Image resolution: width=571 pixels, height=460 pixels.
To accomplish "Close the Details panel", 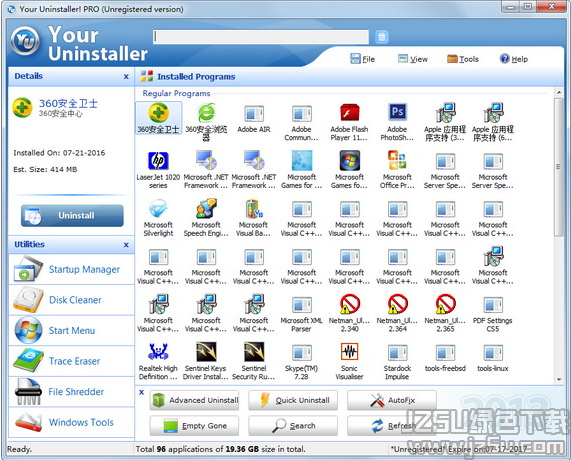I will point(126,76).
